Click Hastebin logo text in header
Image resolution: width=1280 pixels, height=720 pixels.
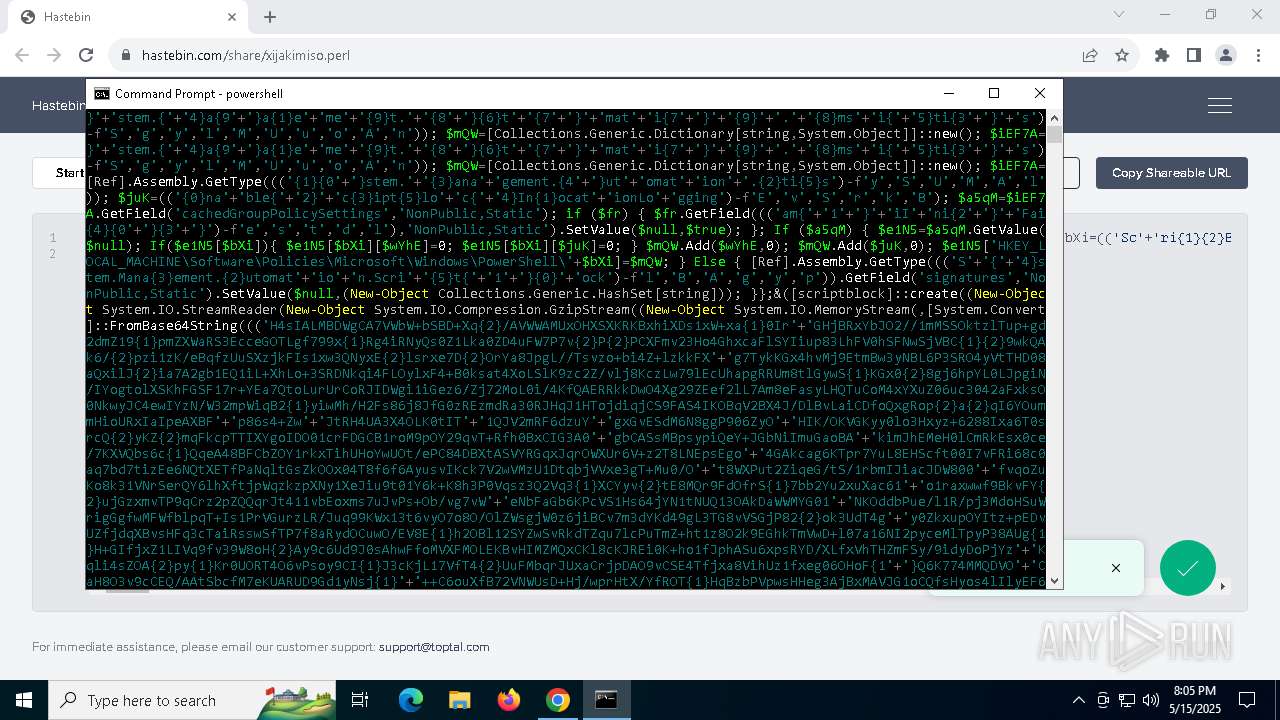pos(58,105)
